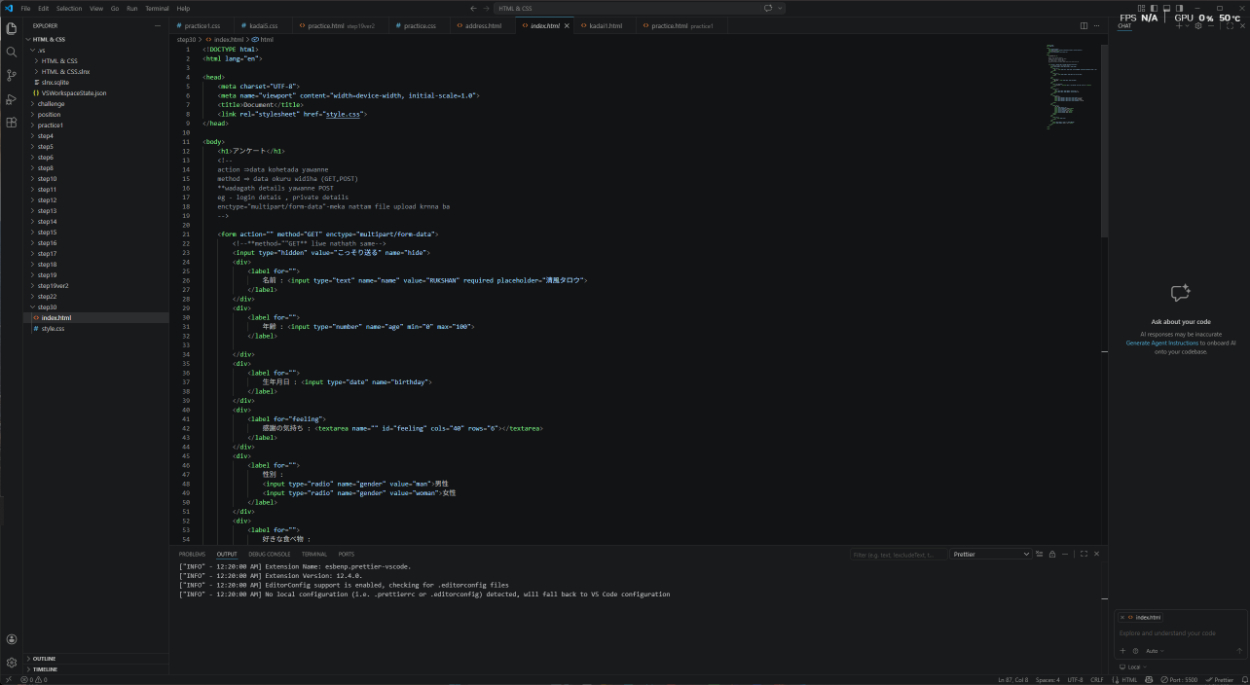Image resolution: width=1250 pixels, height=685 pixels.
Task: Open the Run and Debug view
Action: click(x=11, y=99)
